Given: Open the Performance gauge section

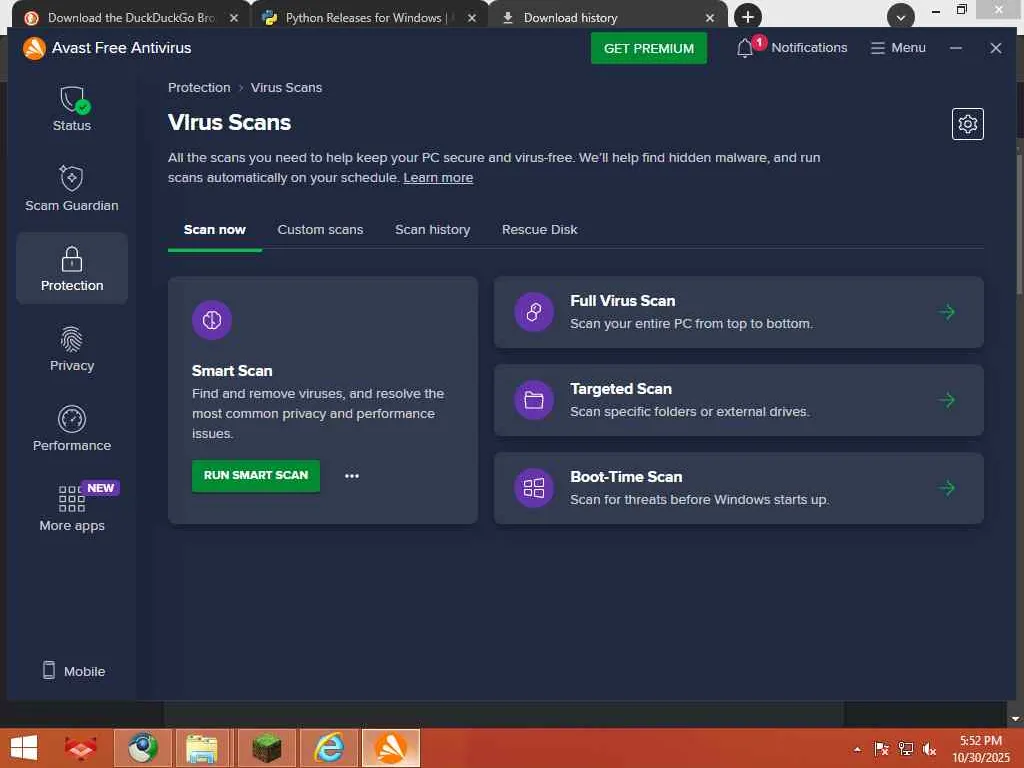Looking at the screenshot, I should point(72,428).
